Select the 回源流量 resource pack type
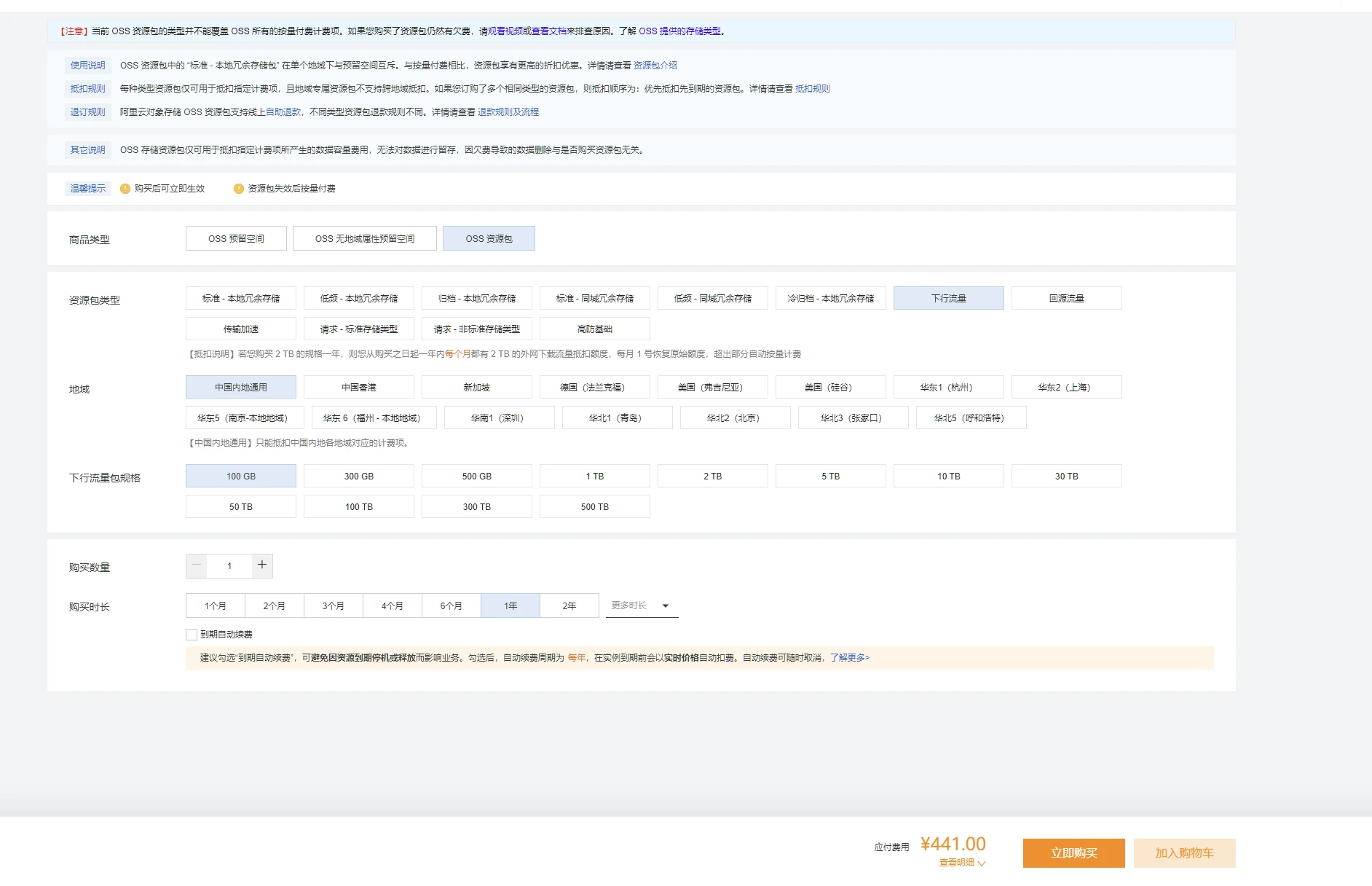 pos(1066,299)
